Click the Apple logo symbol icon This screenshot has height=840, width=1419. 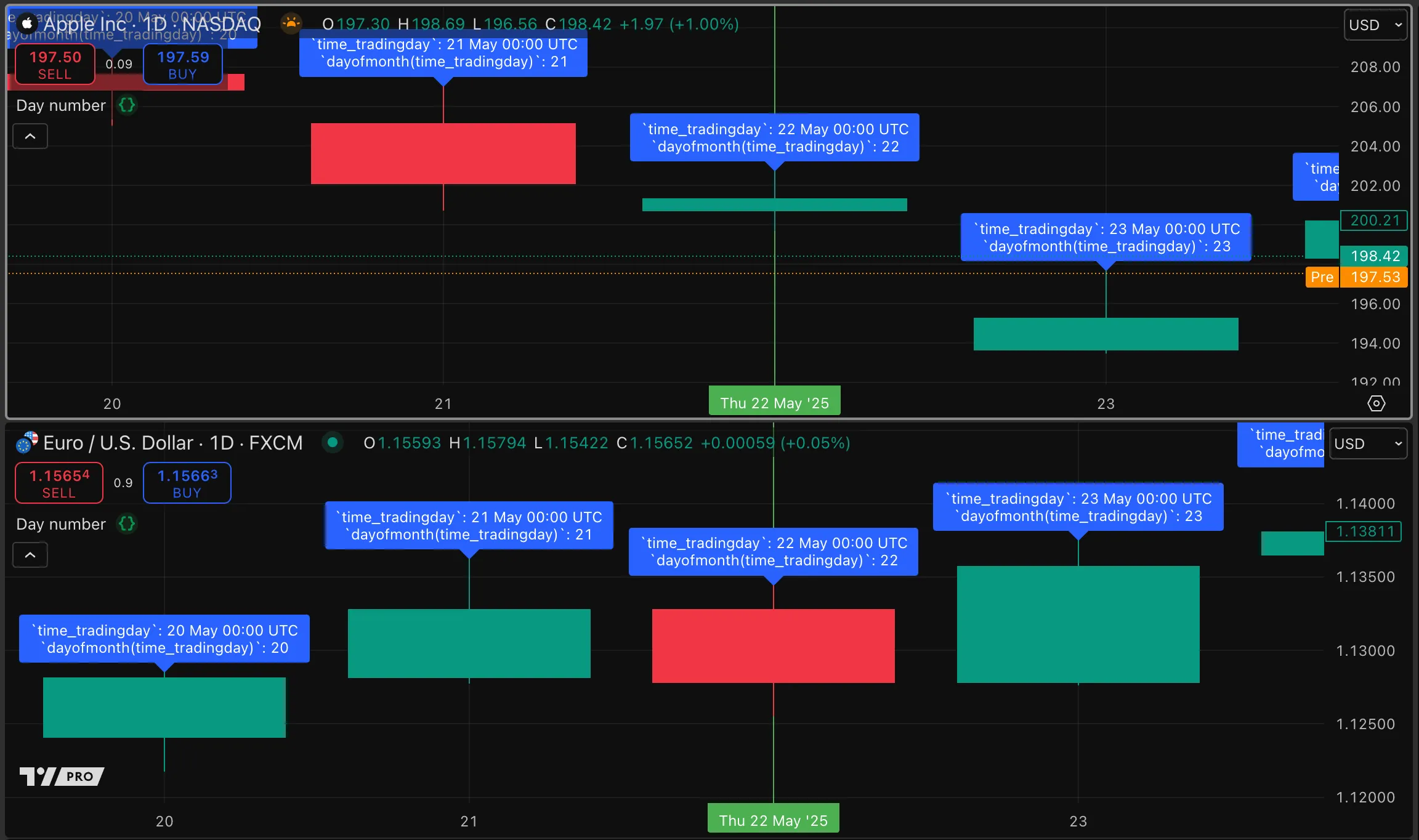(x=26, y=24)
